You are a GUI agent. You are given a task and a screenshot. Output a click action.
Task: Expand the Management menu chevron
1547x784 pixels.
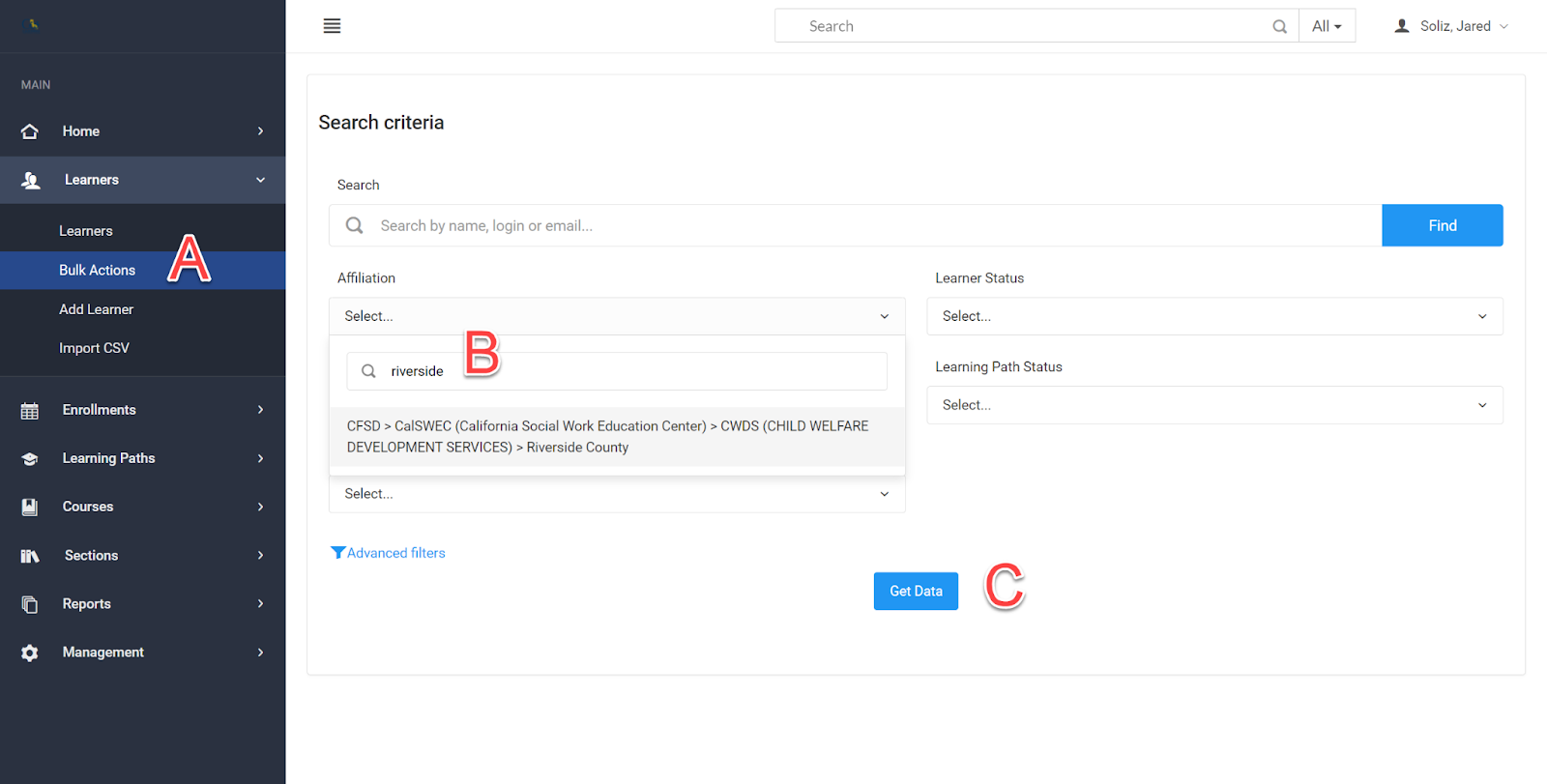pyautogui.click(x=260, y=653)
